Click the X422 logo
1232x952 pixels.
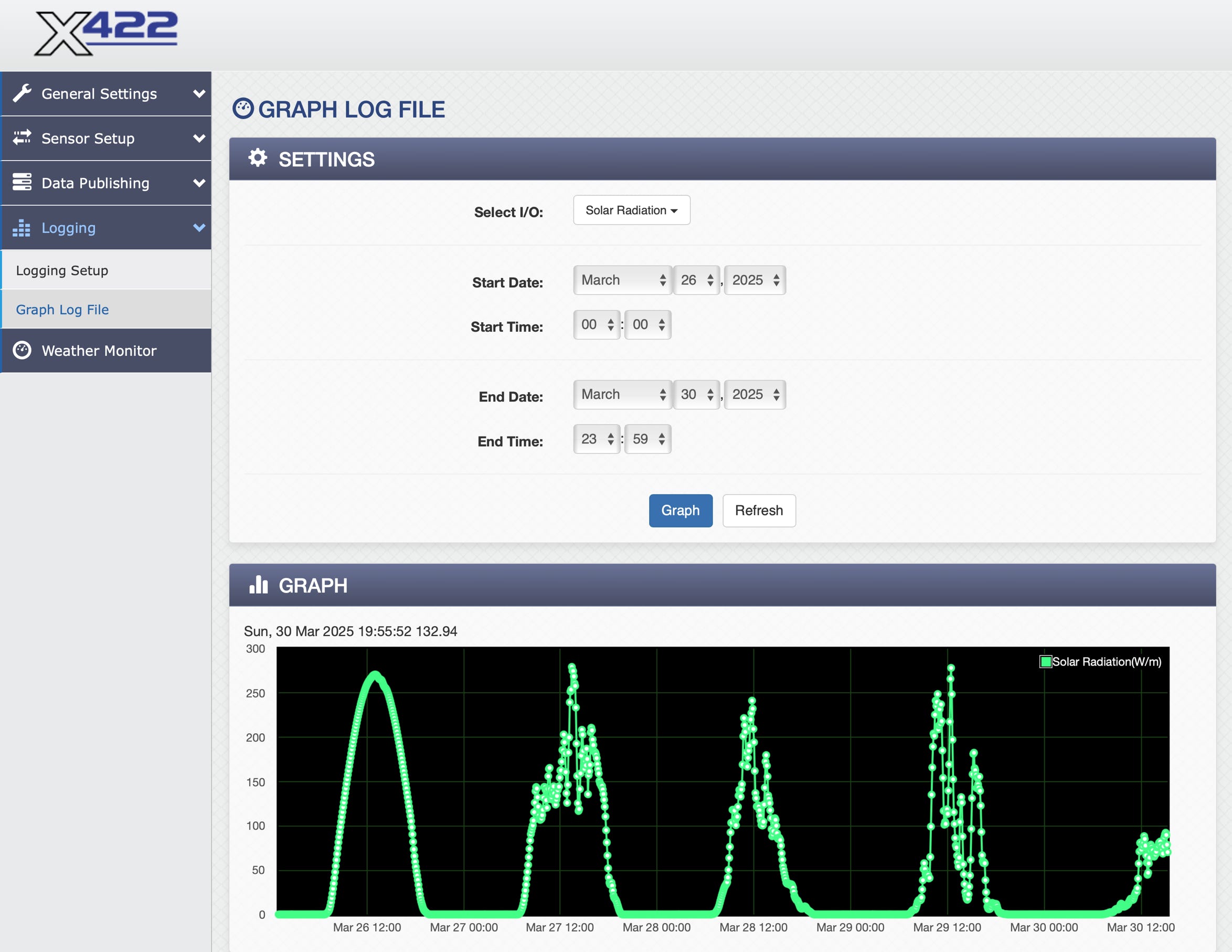pos(106,33)
